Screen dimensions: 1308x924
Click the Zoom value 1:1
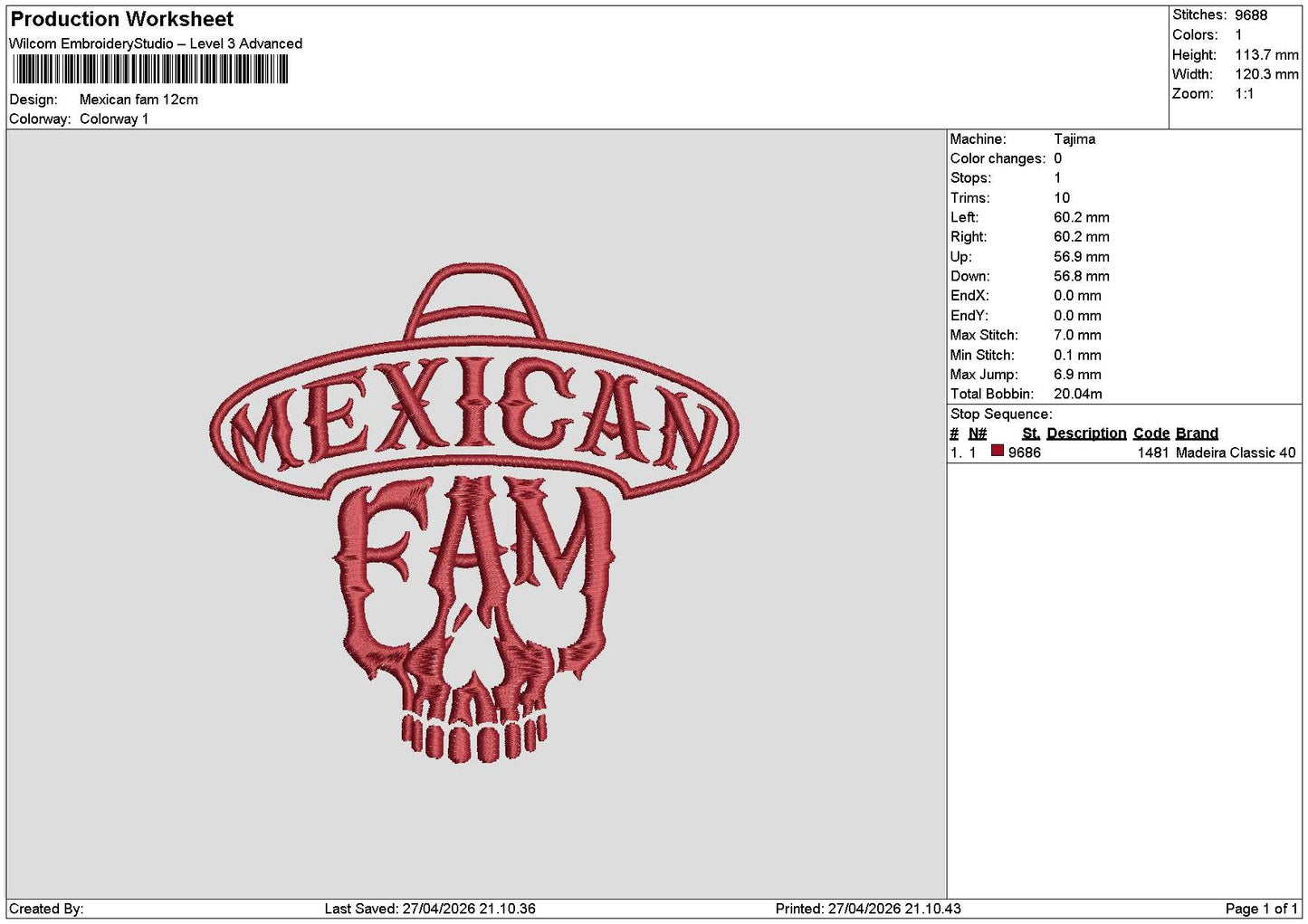pos(1244,93)
